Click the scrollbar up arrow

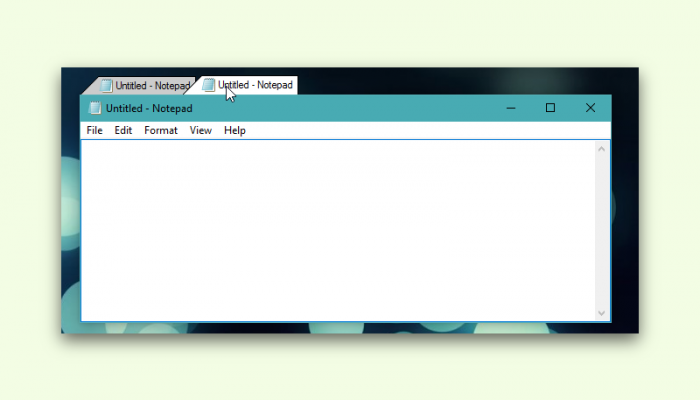tap(601, 149)
